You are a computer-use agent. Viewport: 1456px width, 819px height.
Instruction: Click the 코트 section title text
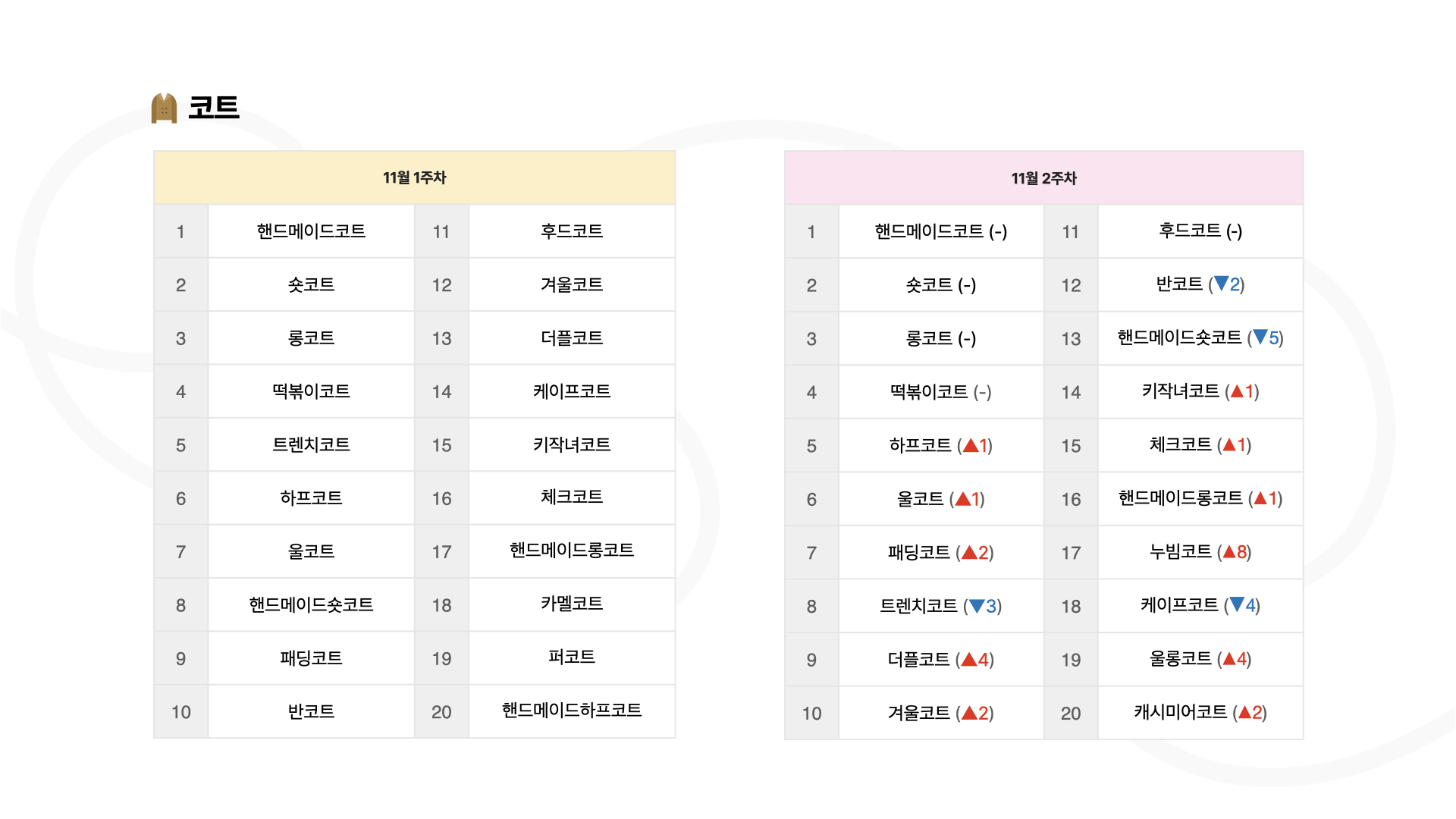click(x=214, y=108)
